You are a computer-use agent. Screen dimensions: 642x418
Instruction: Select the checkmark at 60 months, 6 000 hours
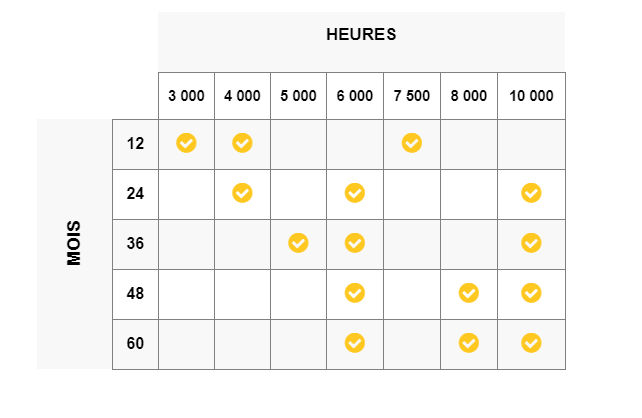pos(355,343)
